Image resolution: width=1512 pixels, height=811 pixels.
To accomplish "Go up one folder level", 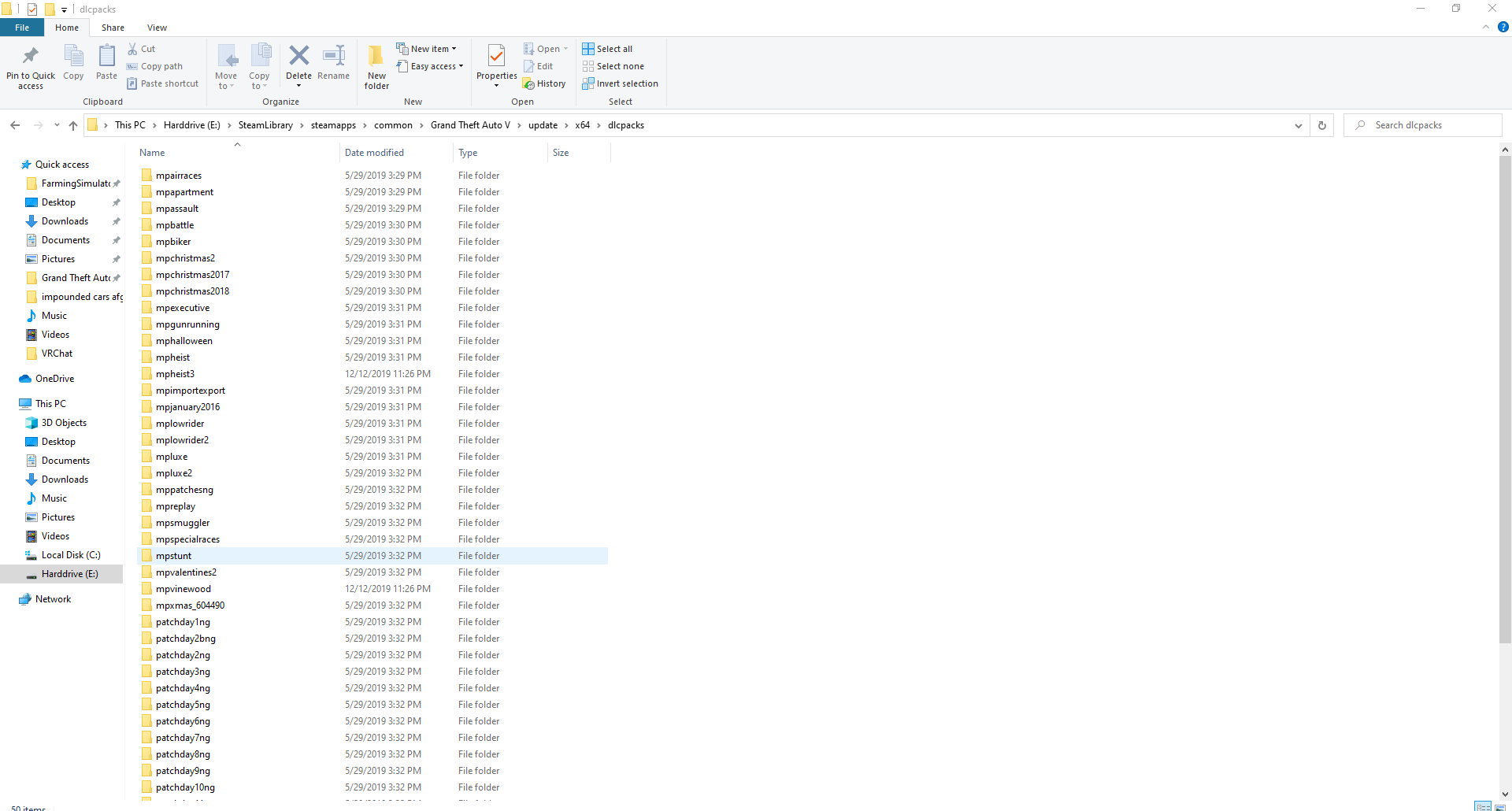I will [x=73, y=125].
